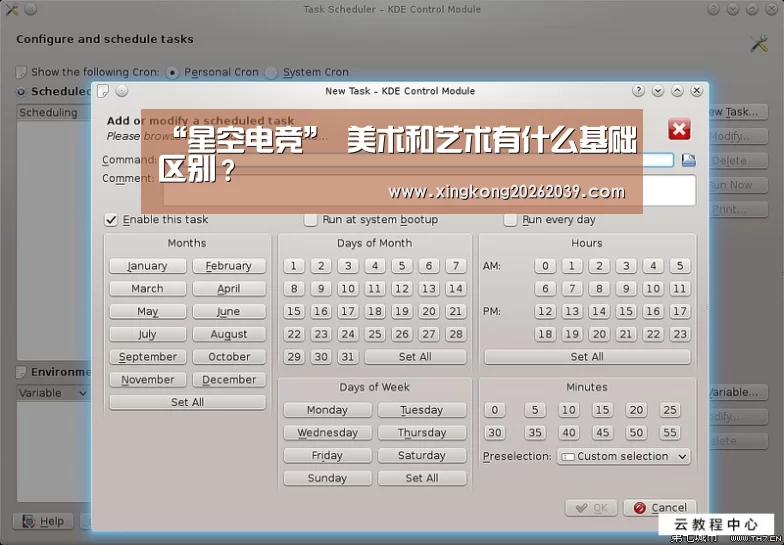Click Delete button in Task Scheduler
This screenshot has width=784, height=545.
[x=738, y=161]
